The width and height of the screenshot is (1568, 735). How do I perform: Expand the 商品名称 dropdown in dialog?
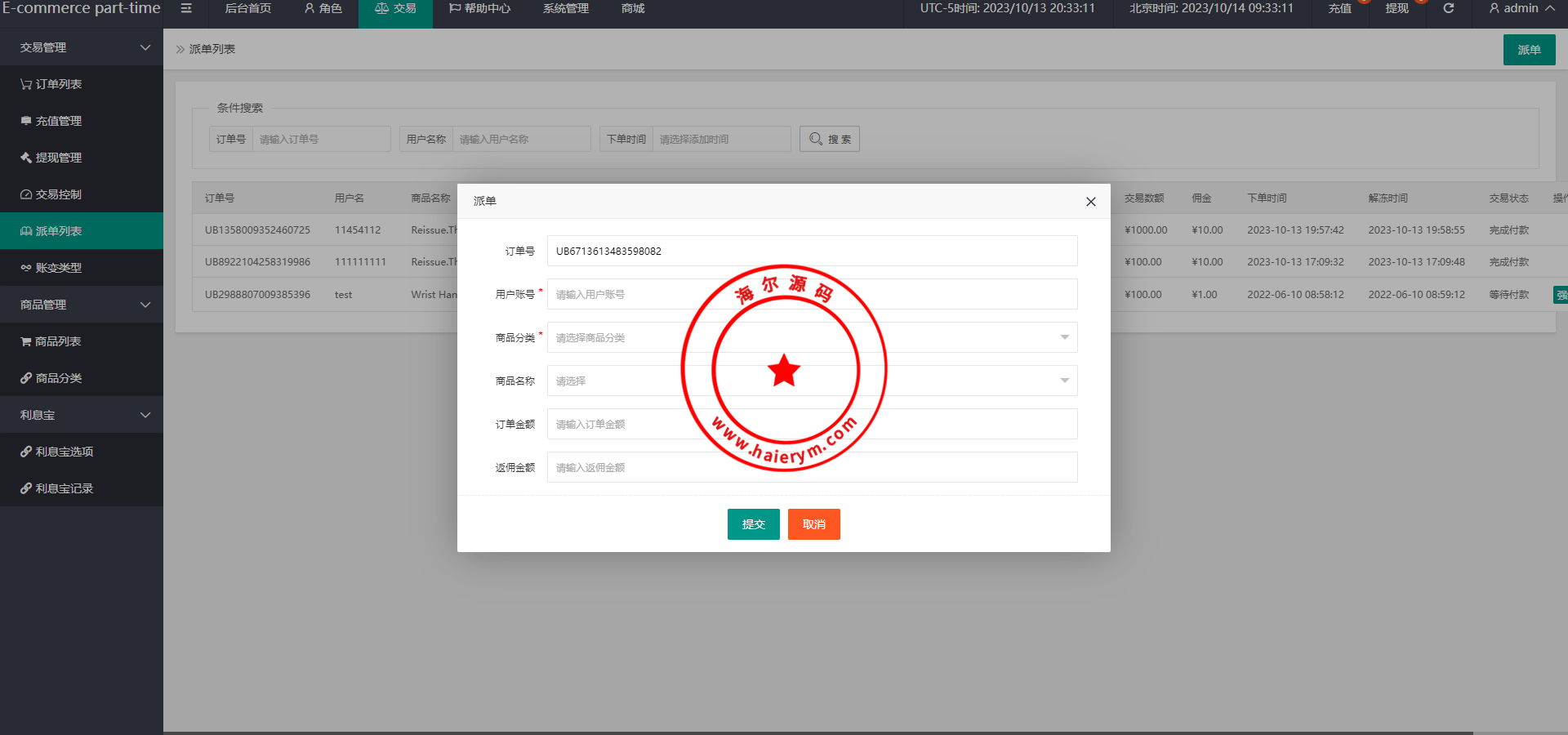pyautogui.click(x=812, y=381)
